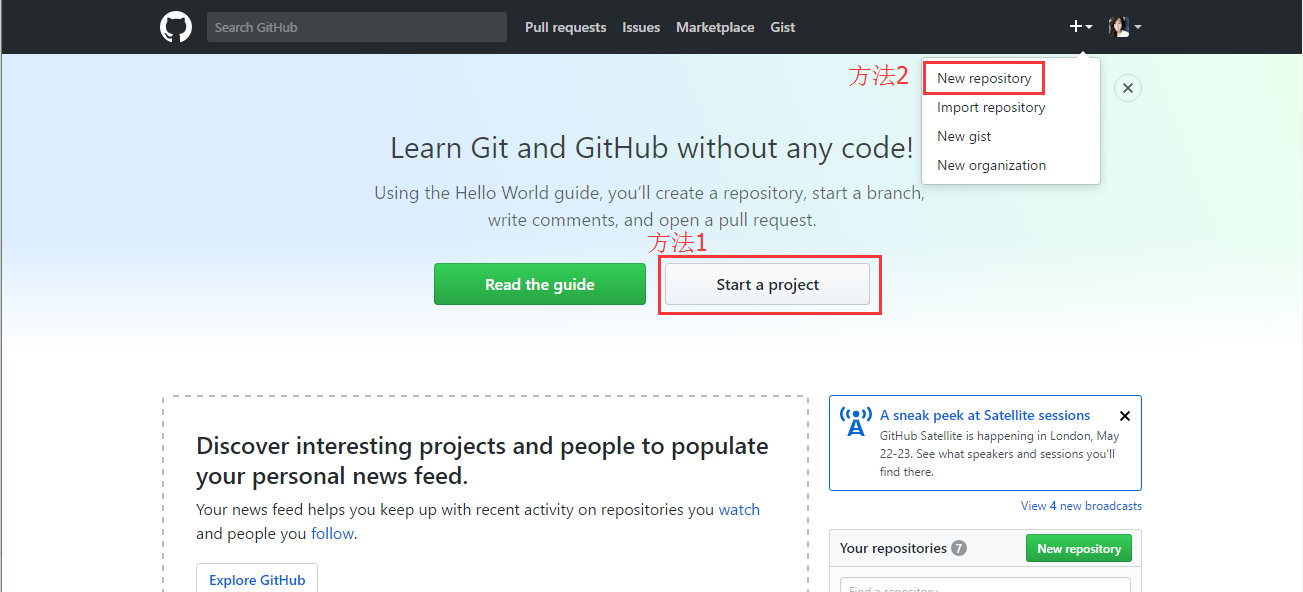Screen dimensions: 1303x592
Task: Open Gist from the header
Action: (x=783, y=27)
